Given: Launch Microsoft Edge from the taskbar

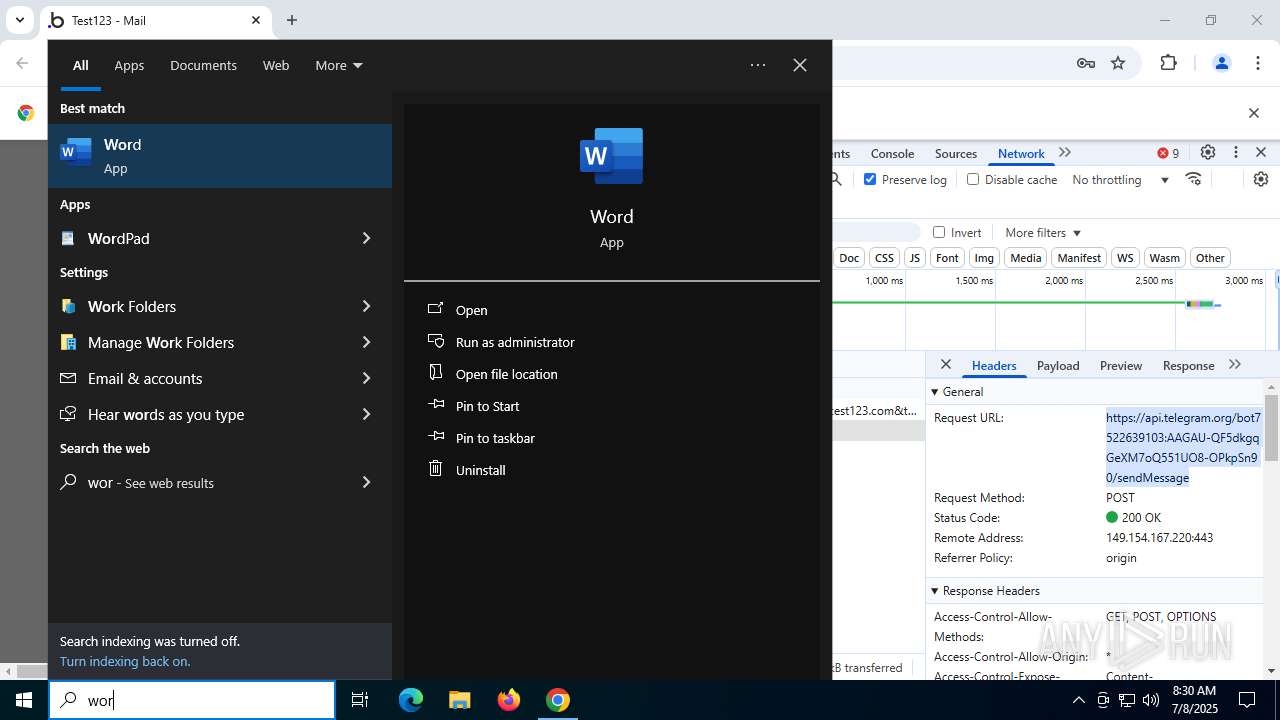Looking at the screenshot, I should click(411, 700).
